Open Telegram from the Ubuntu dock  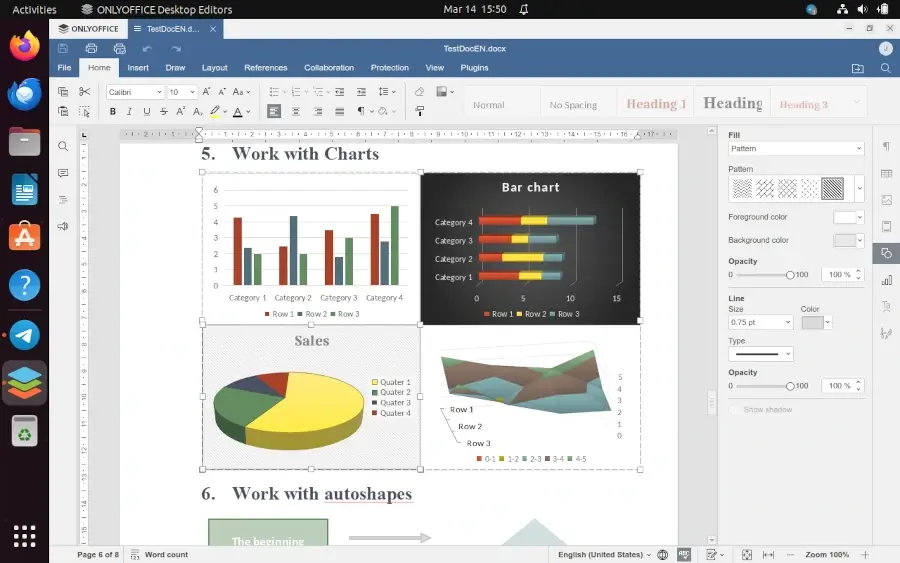[24, 335]
